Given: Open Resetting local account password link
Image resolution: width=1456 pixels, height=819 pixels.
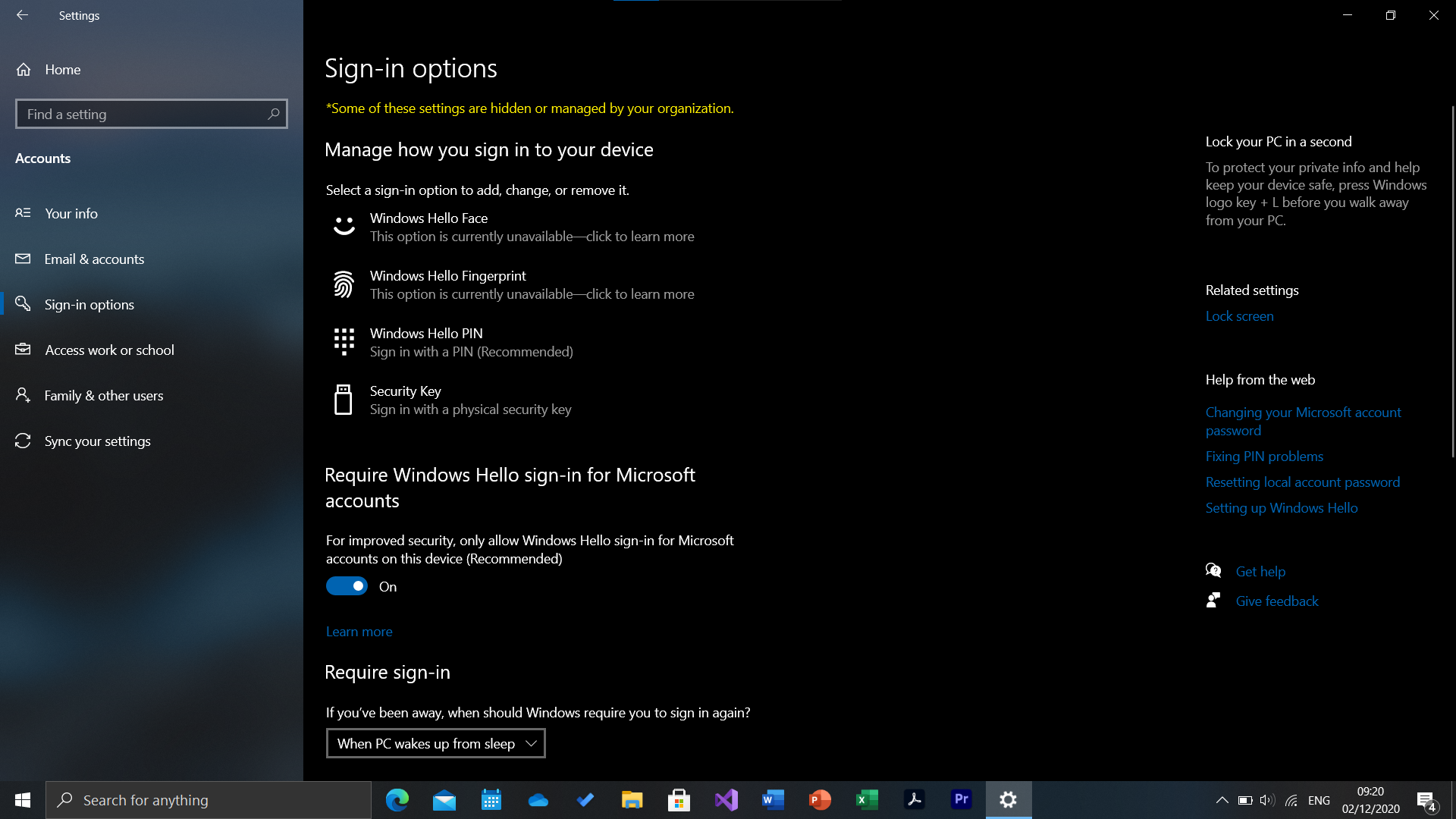Looking at the screenshot, I should pyautogui.click(x=1302, y=482).
